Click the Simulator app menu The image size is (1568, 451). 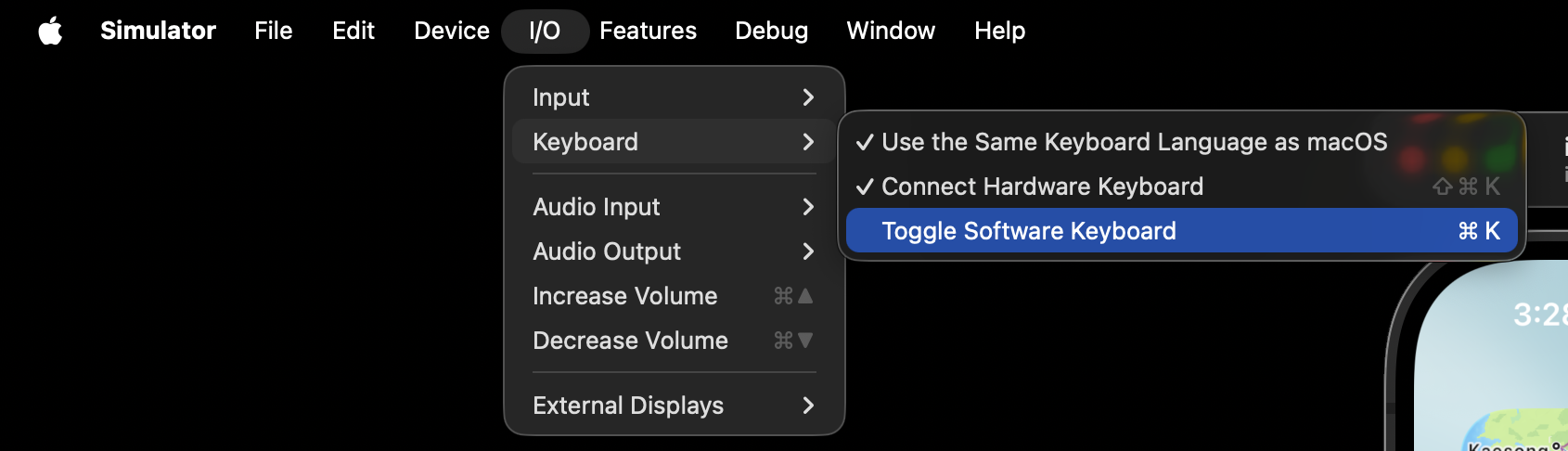coord(158,31)
